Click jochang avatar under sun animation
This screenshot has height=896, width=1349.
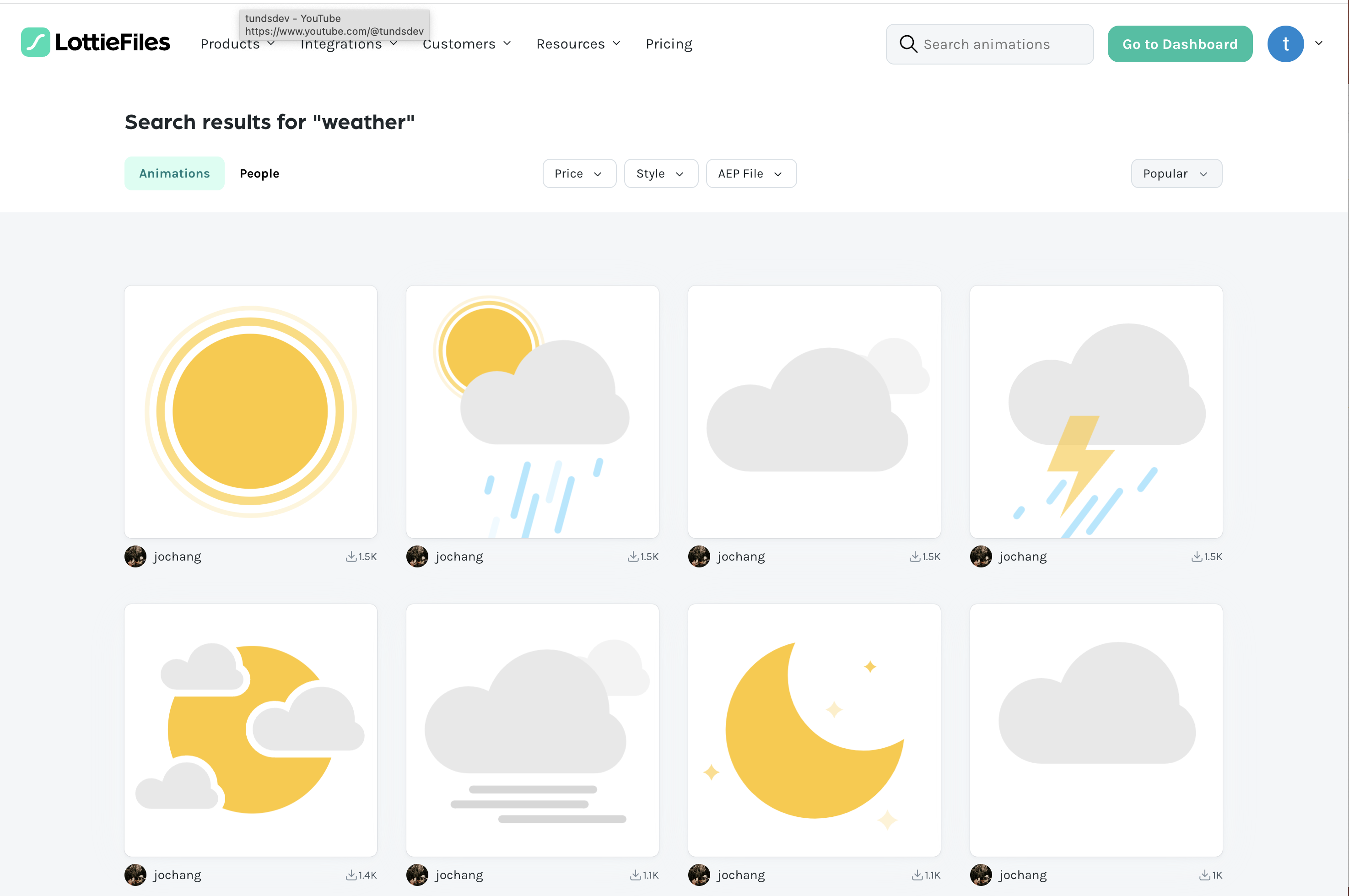point(135,556)
